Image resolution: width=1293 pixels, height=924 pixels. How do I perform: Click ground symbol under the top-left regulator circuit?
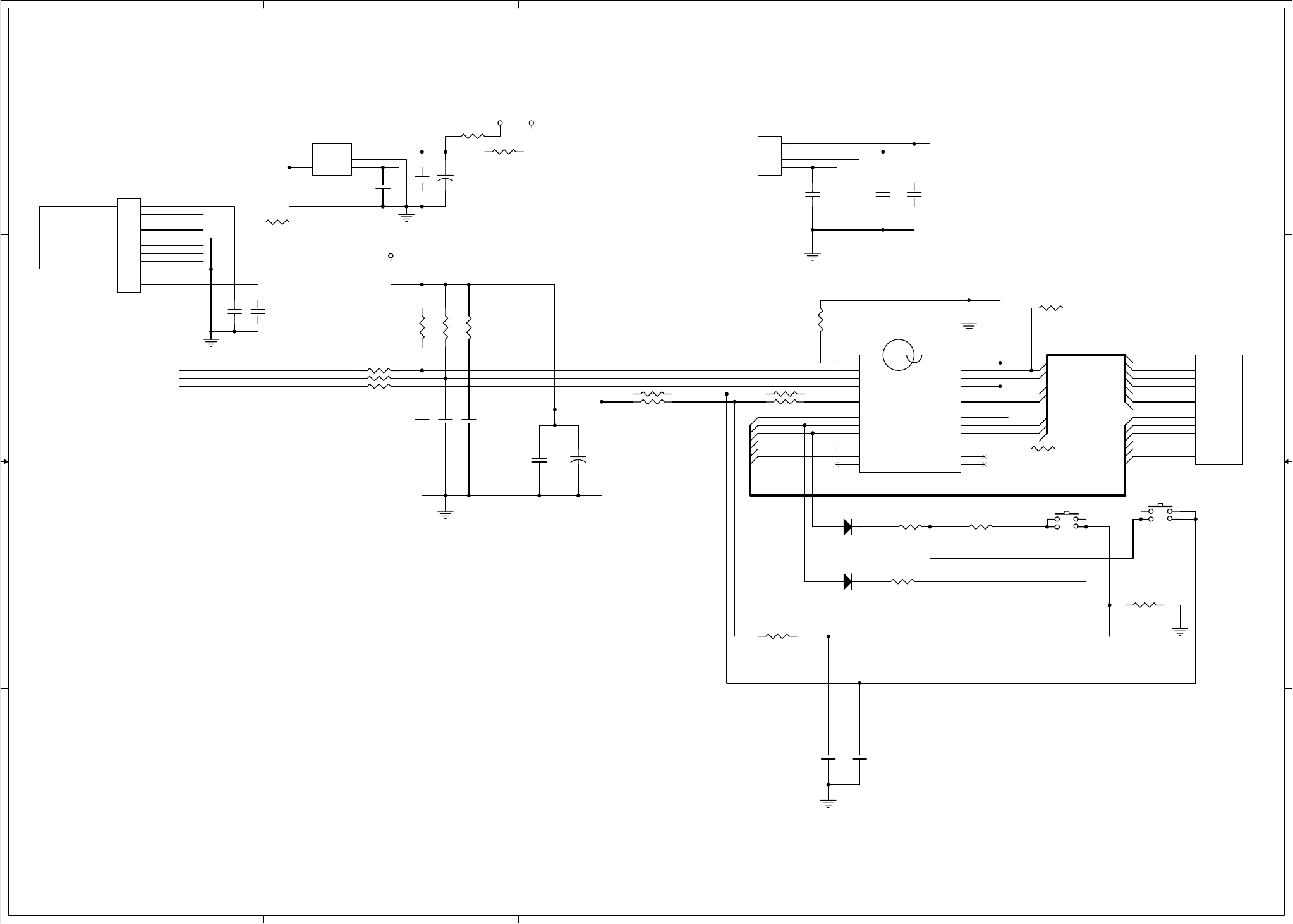(406, 217)
